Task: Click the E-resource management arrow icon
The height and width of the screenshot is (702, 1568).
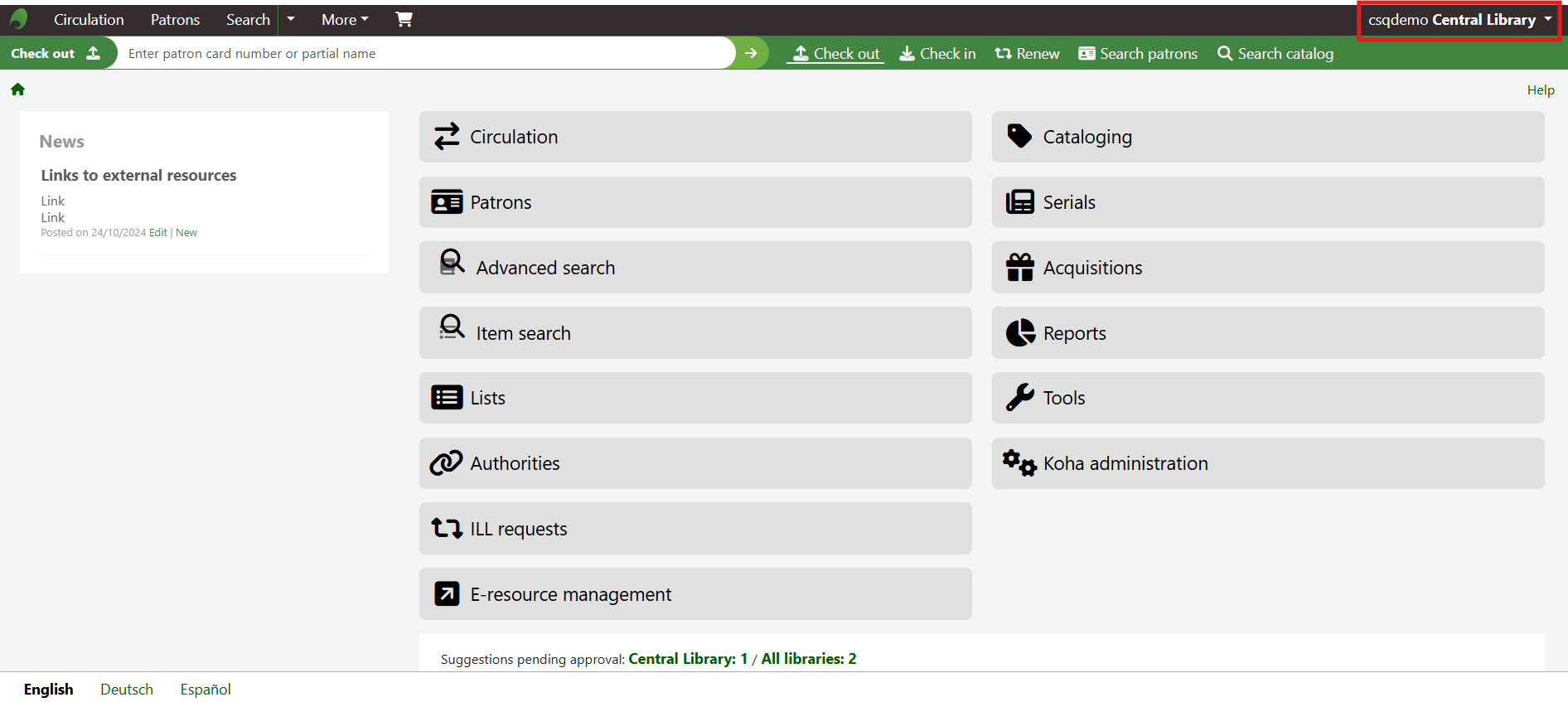Action: point(447,593)
